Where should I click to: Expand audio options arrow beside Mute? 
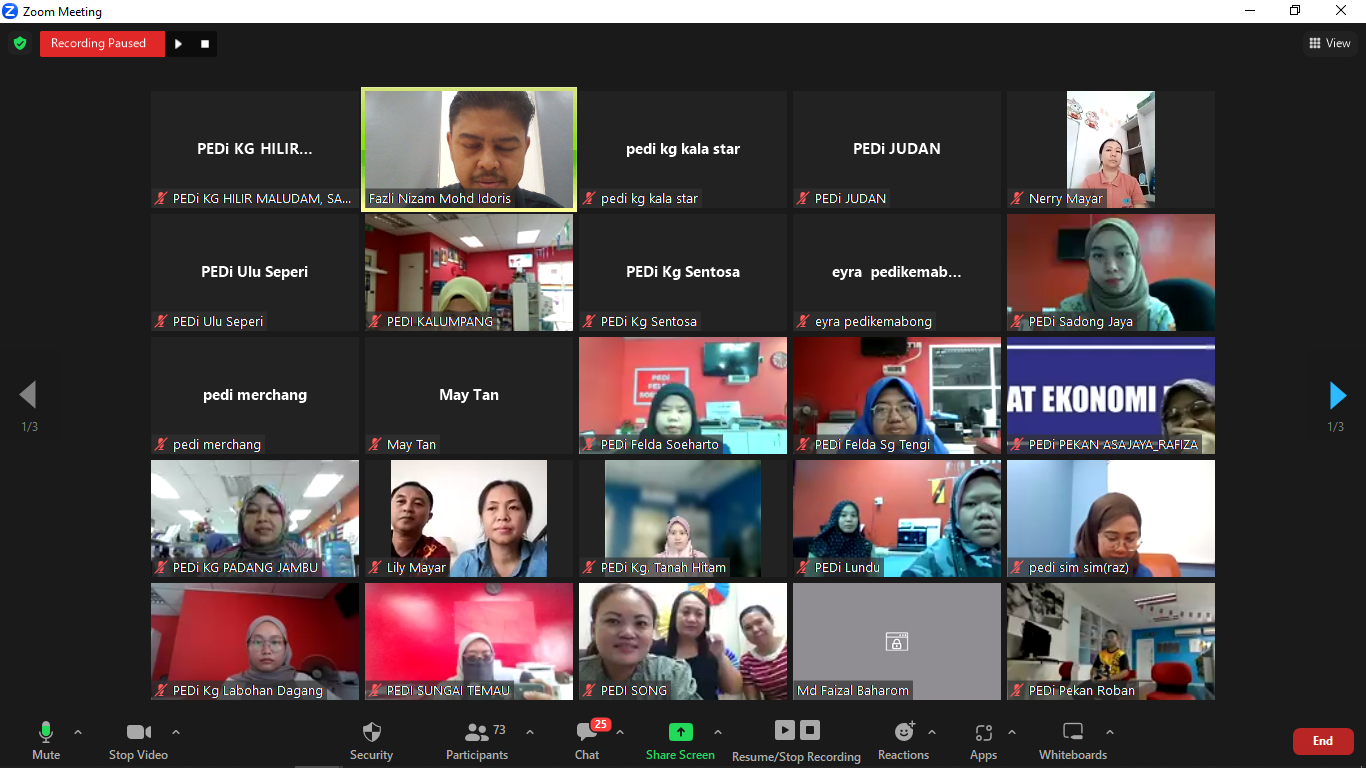click(x=78, y=732)
